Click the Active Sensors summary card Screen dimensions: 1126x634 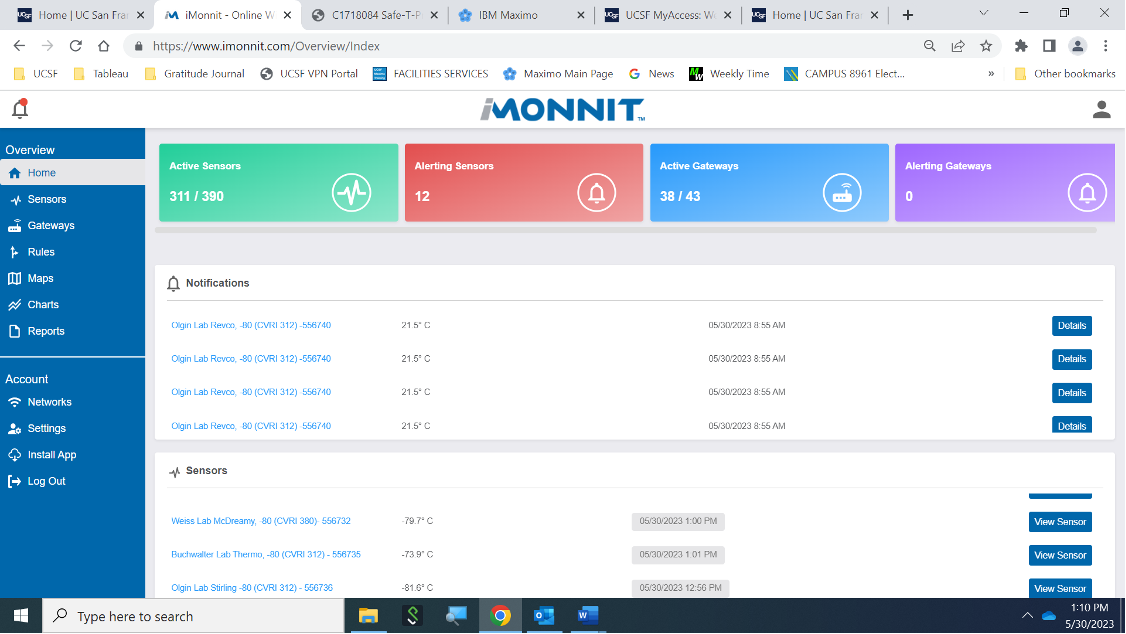(x=279, y=182)
